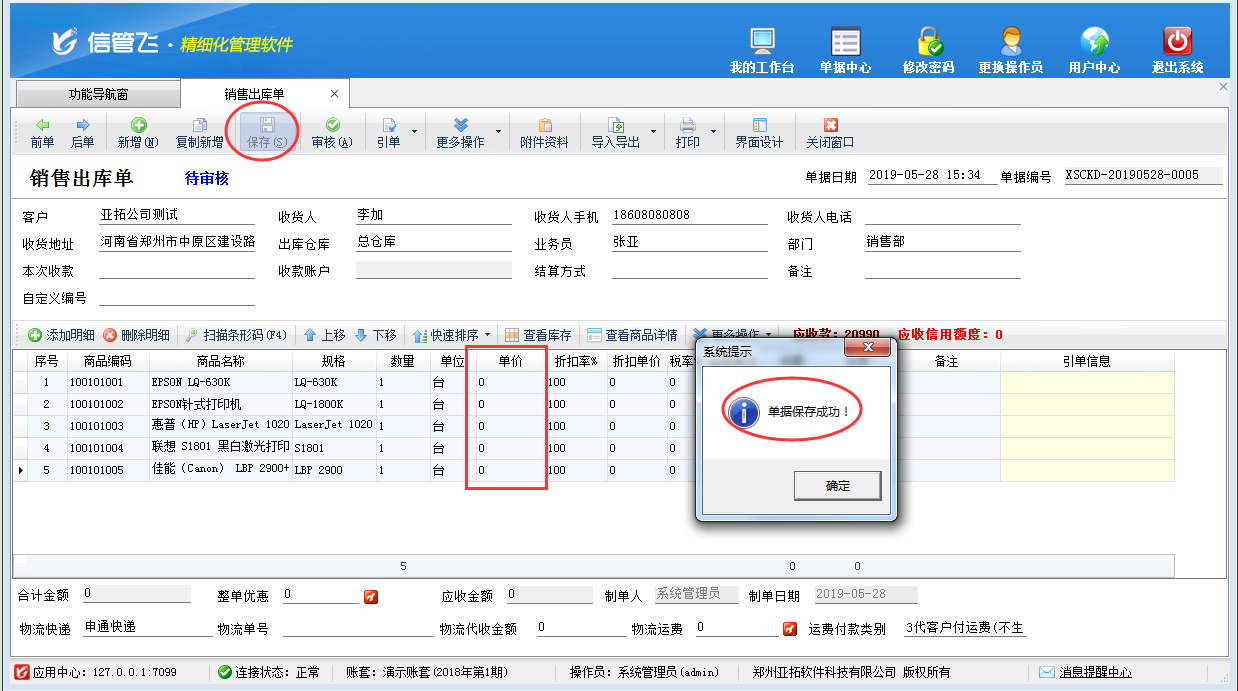The image size is (1238, 691).
Task: Switch to the 功能导航窗 tab
Action: (98, 95)
